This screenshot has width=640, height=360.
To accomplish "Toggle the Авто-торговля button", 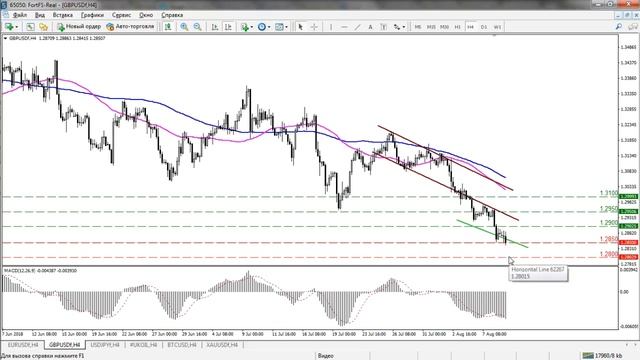I will tap(130, 27).
